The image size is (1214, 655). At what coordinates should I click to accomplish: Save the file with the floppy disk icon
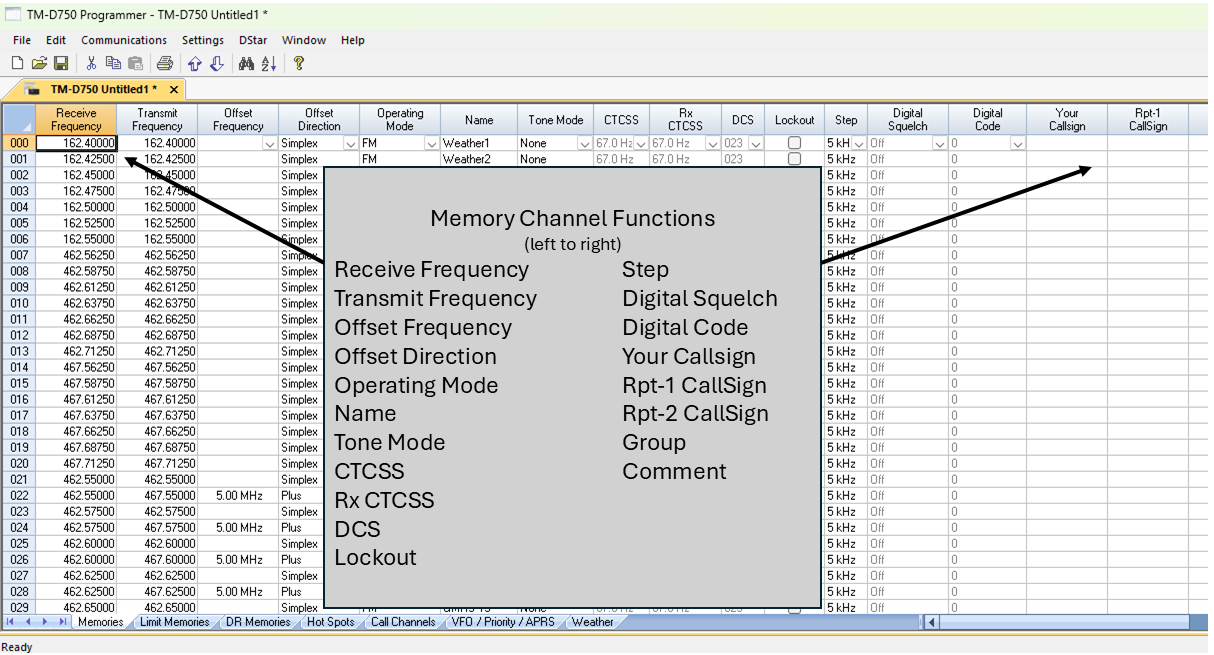click(61, 64)
